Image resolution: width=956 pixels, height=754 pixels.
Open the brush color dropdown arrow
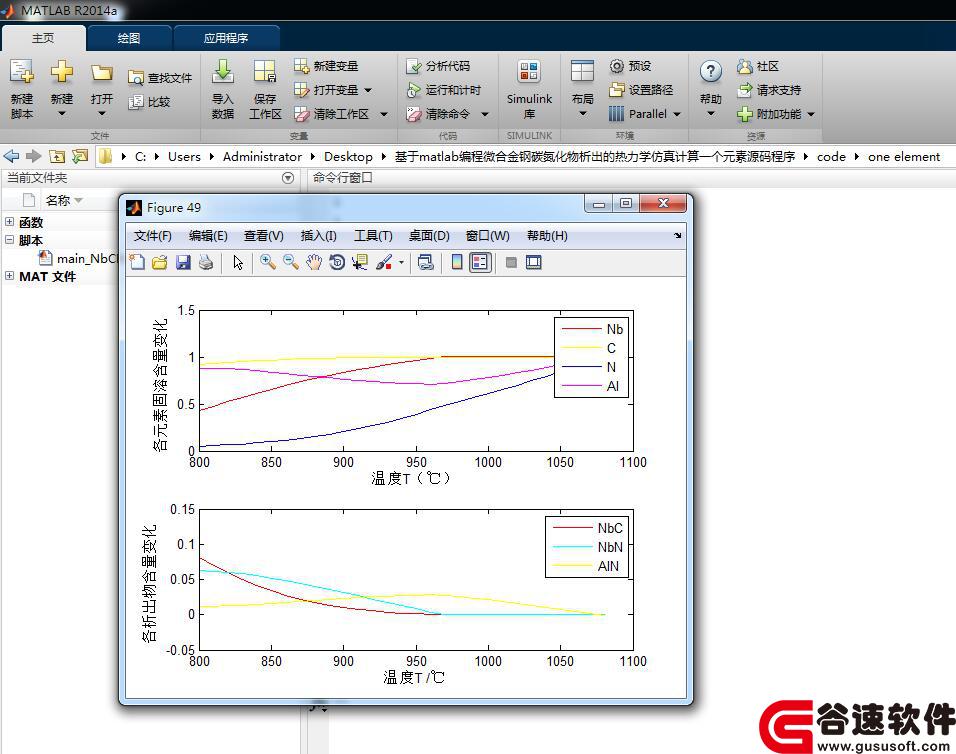pos(401,263)
